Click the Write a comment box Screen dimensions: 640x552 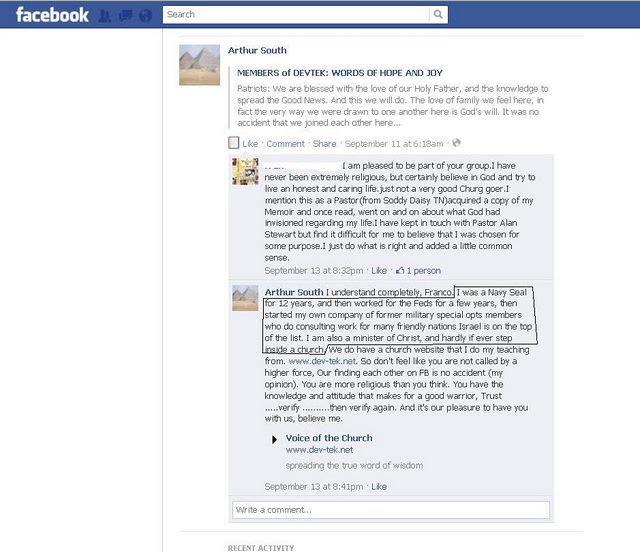tap(391, 510)
